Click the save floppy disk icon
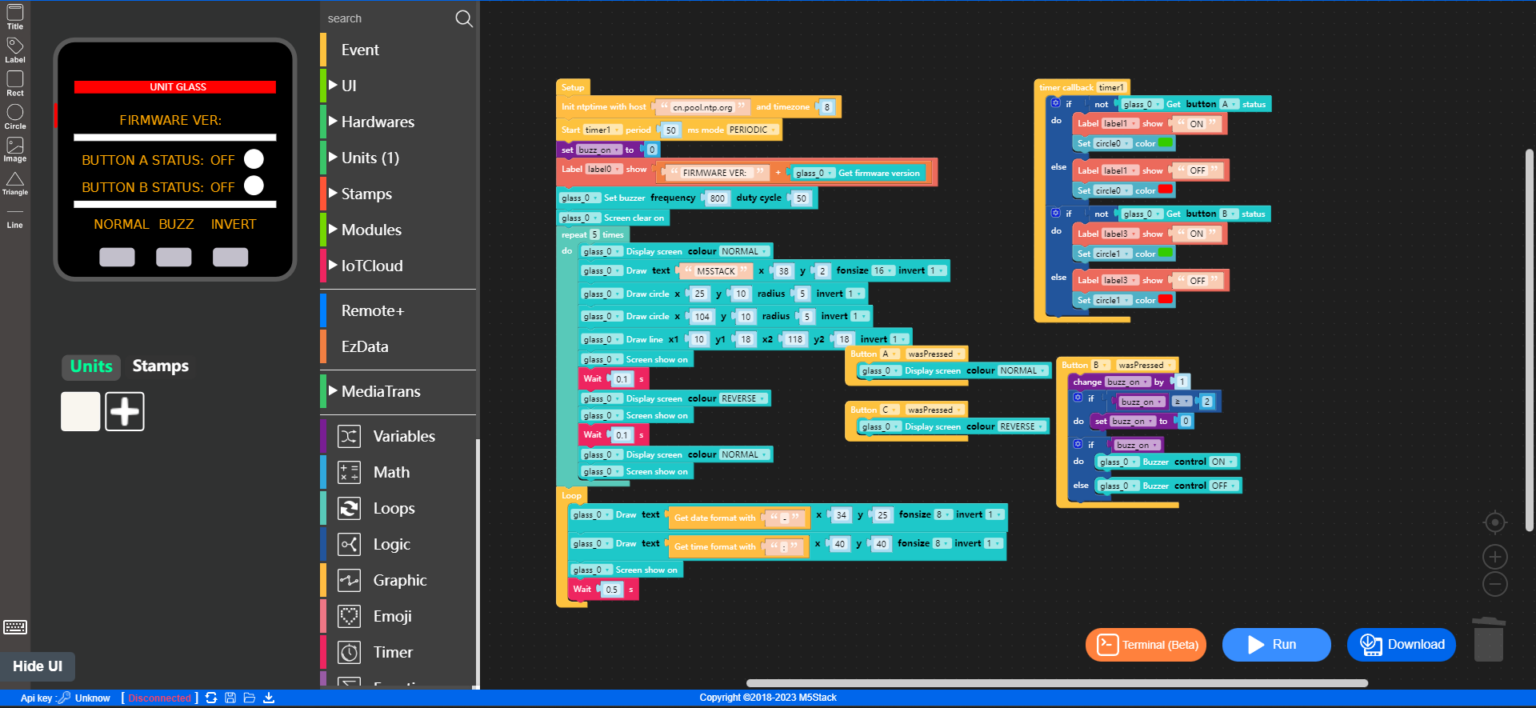 (x=230, y=697)
